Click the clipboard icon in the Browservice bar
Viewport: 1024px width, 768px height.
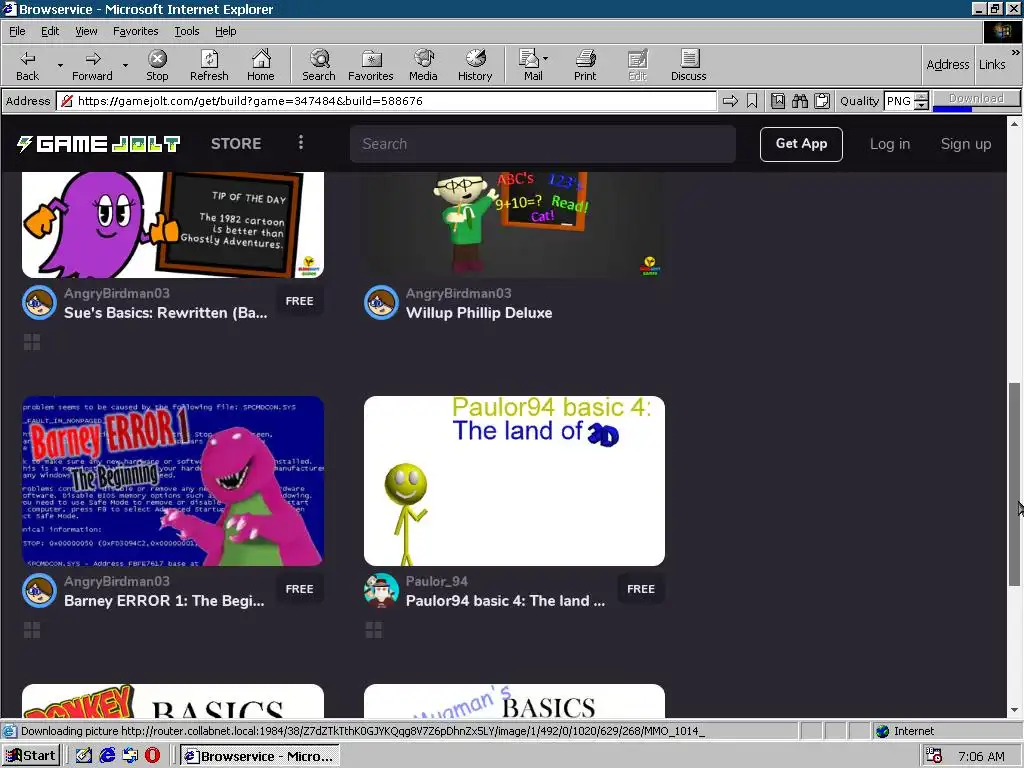pyautogui.click(x=822, y=101)
